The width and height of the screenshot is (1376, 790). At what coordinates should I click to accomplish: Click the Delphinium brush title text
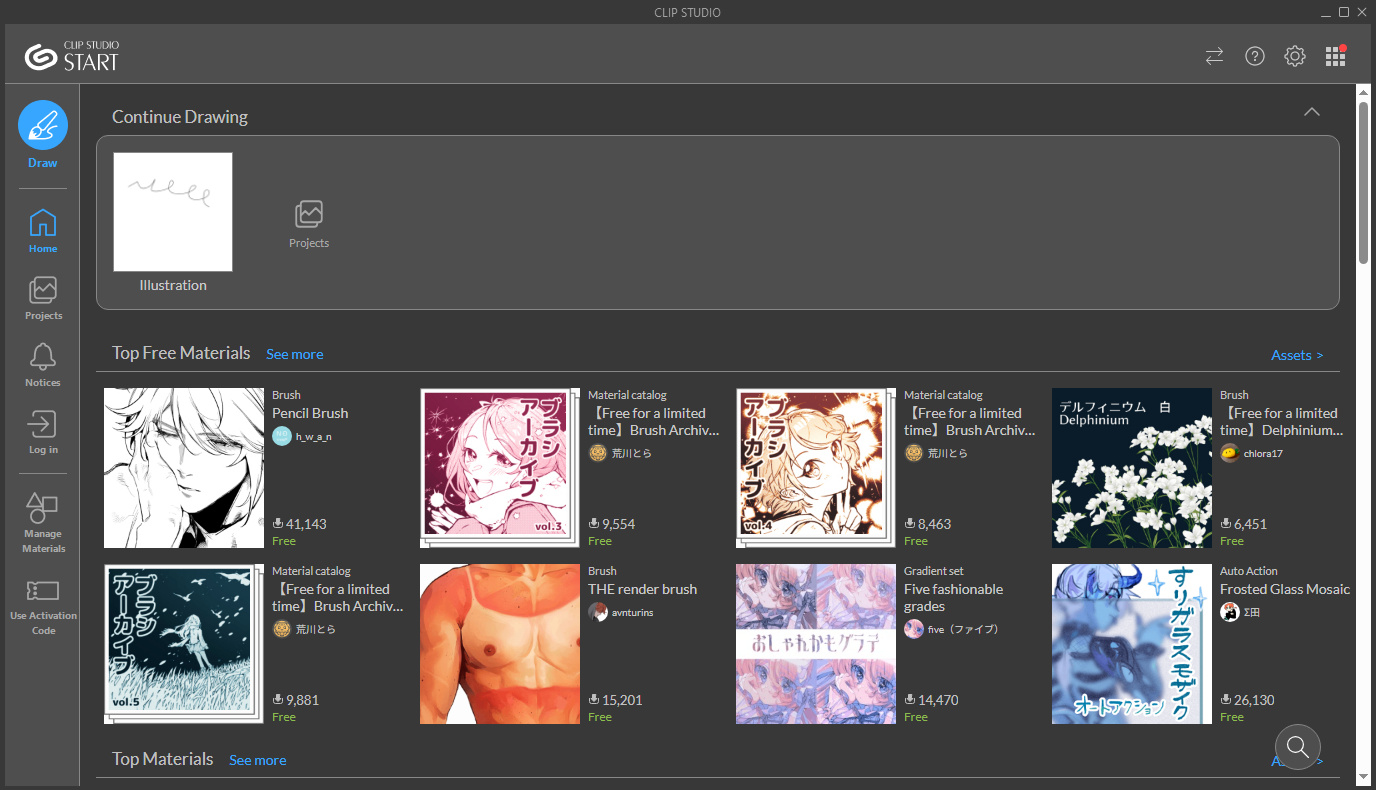point(1281,422)
